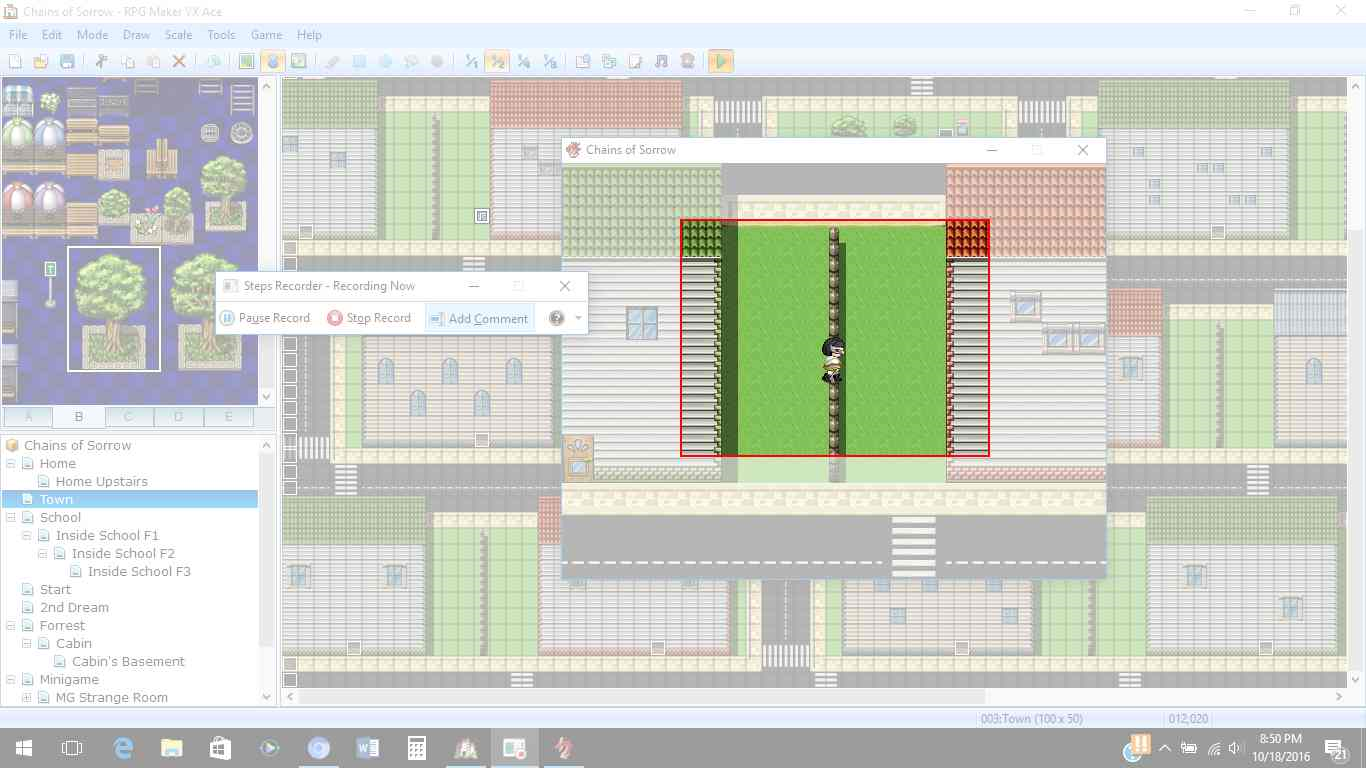Open the Scale menu
1366x768 pixels.
tap(179, 35)
